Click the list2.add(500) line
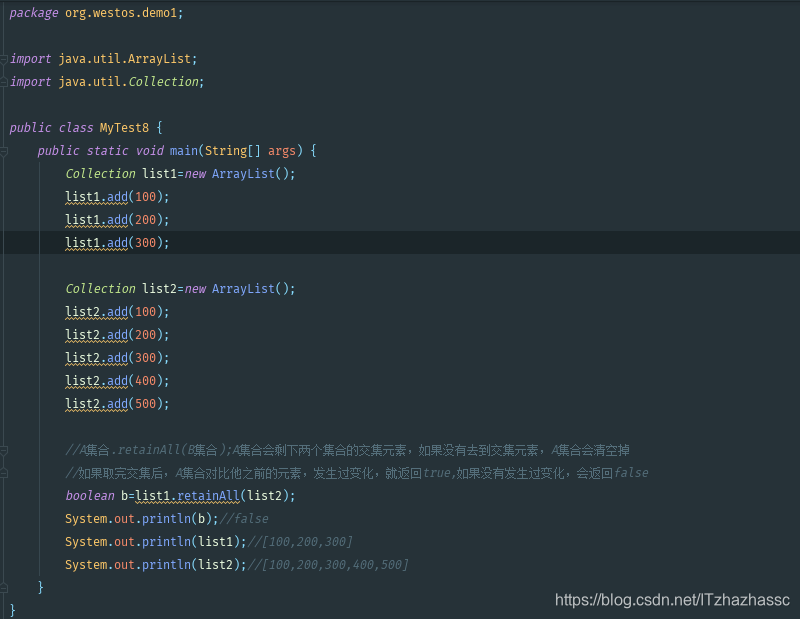 tap(117, 404)
